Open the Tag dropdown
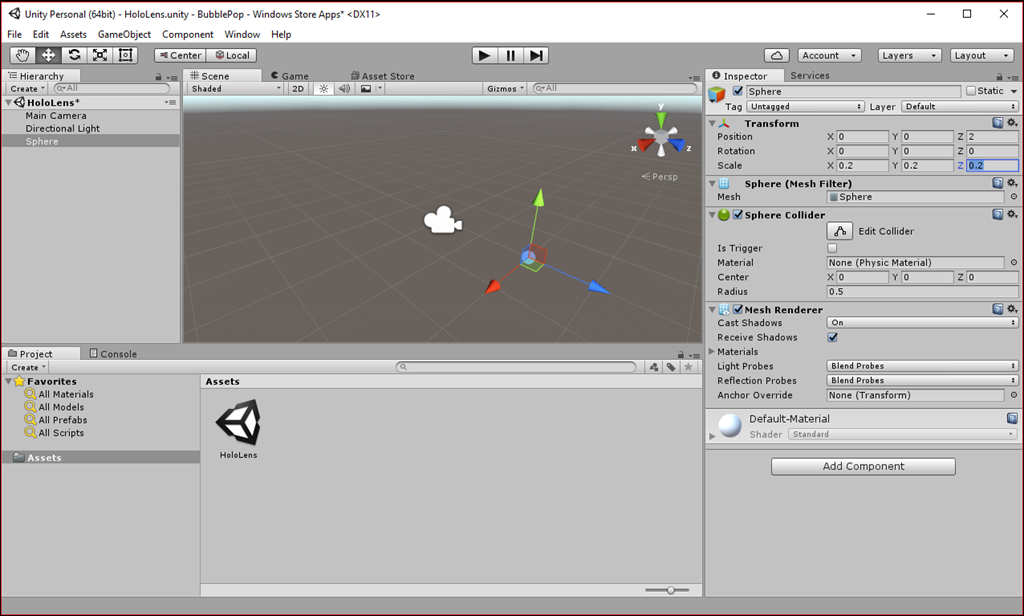The width and height of the screenshot is (1024, 616). (805, 106)
